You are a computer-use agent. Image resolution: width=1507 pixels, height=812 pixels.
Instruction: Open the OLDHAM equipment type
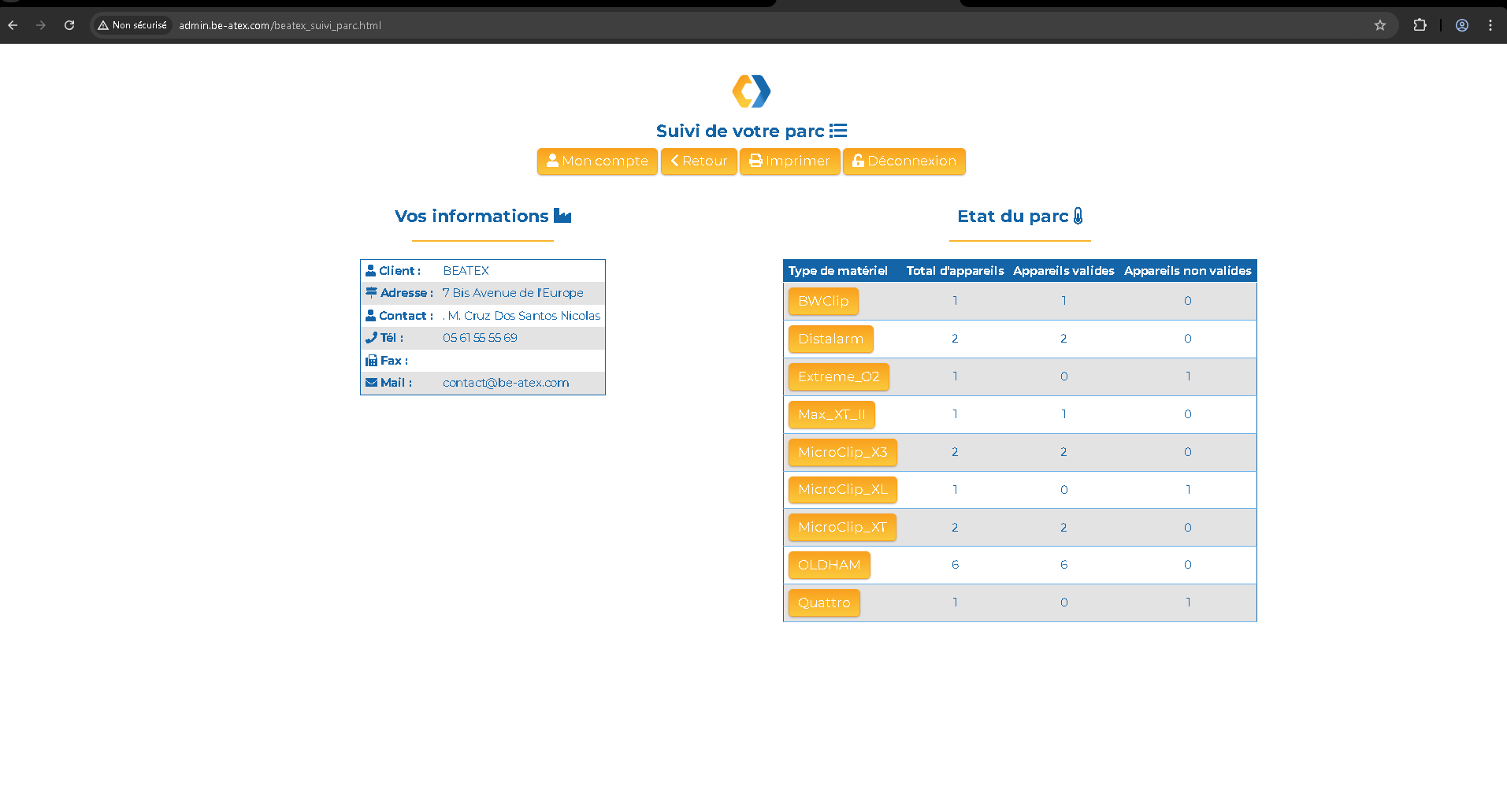coord(829,565)
